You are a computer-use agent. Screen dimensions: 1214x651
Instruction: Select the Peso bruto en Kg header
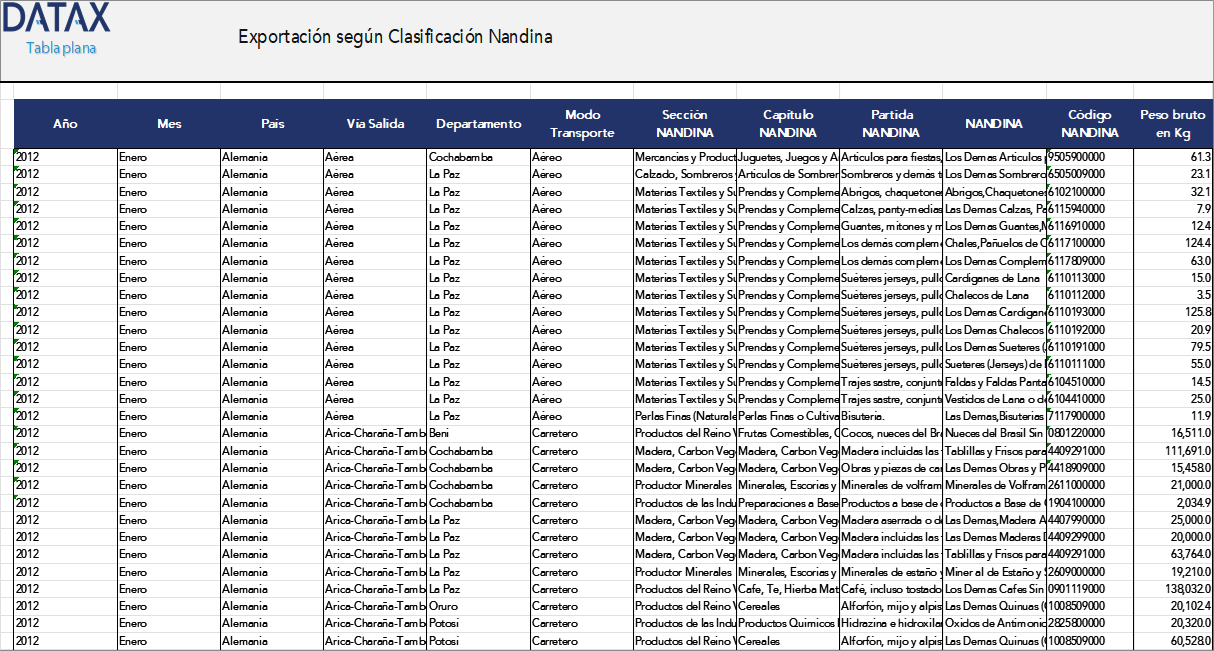(1173, 124)
